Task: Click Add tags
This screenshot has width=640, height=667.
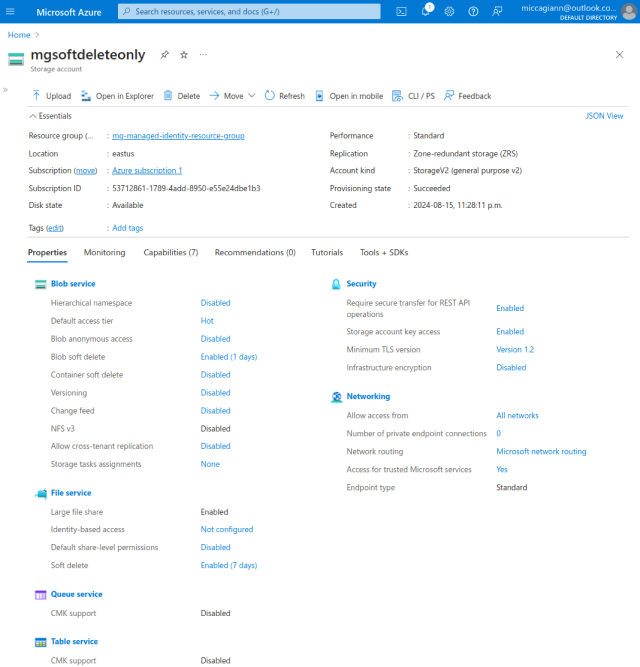Action: tap(128, 228)
